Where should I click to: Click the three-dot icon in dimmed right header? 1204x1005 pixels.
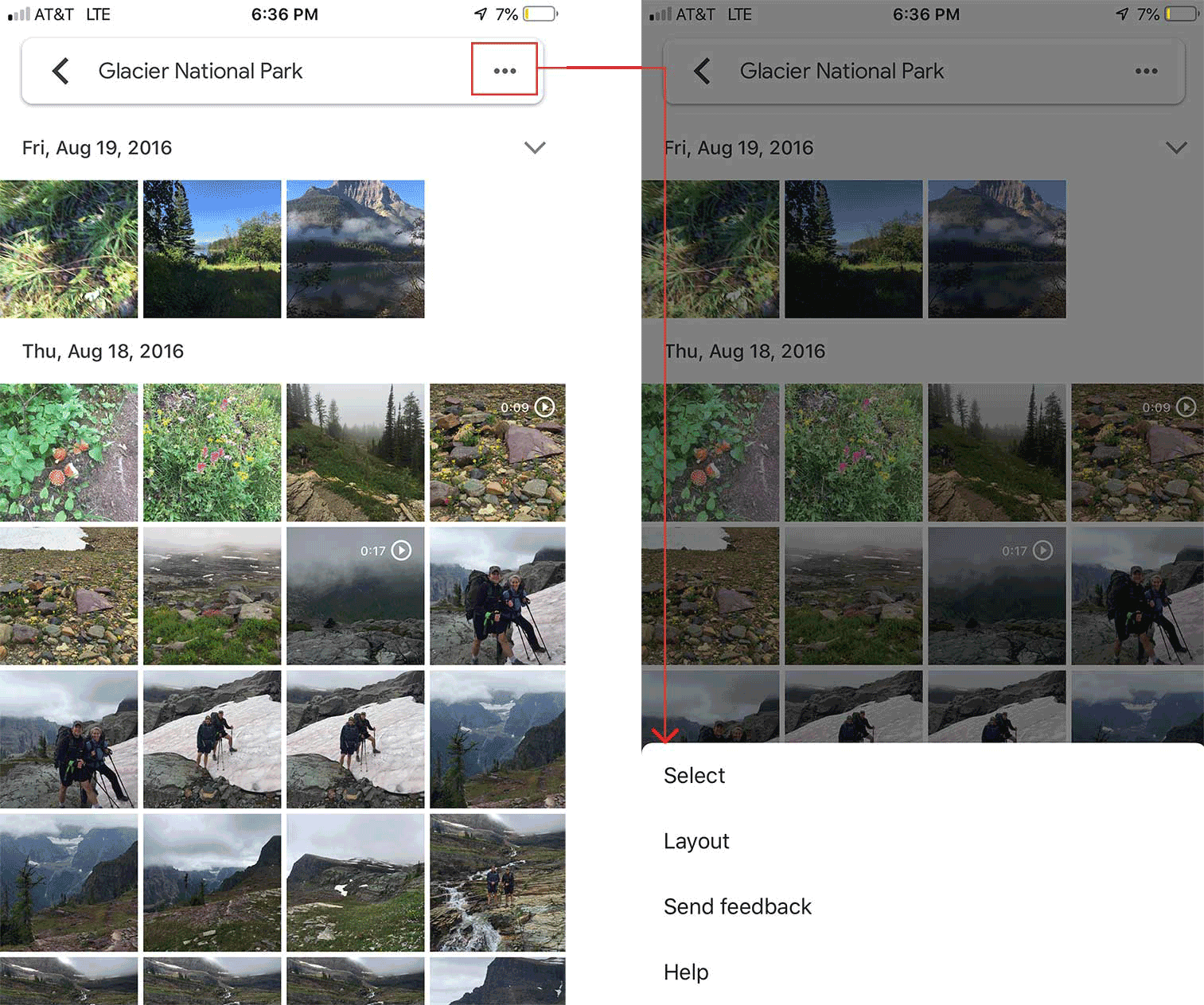pyautogui.click(x=1146, y=71)
